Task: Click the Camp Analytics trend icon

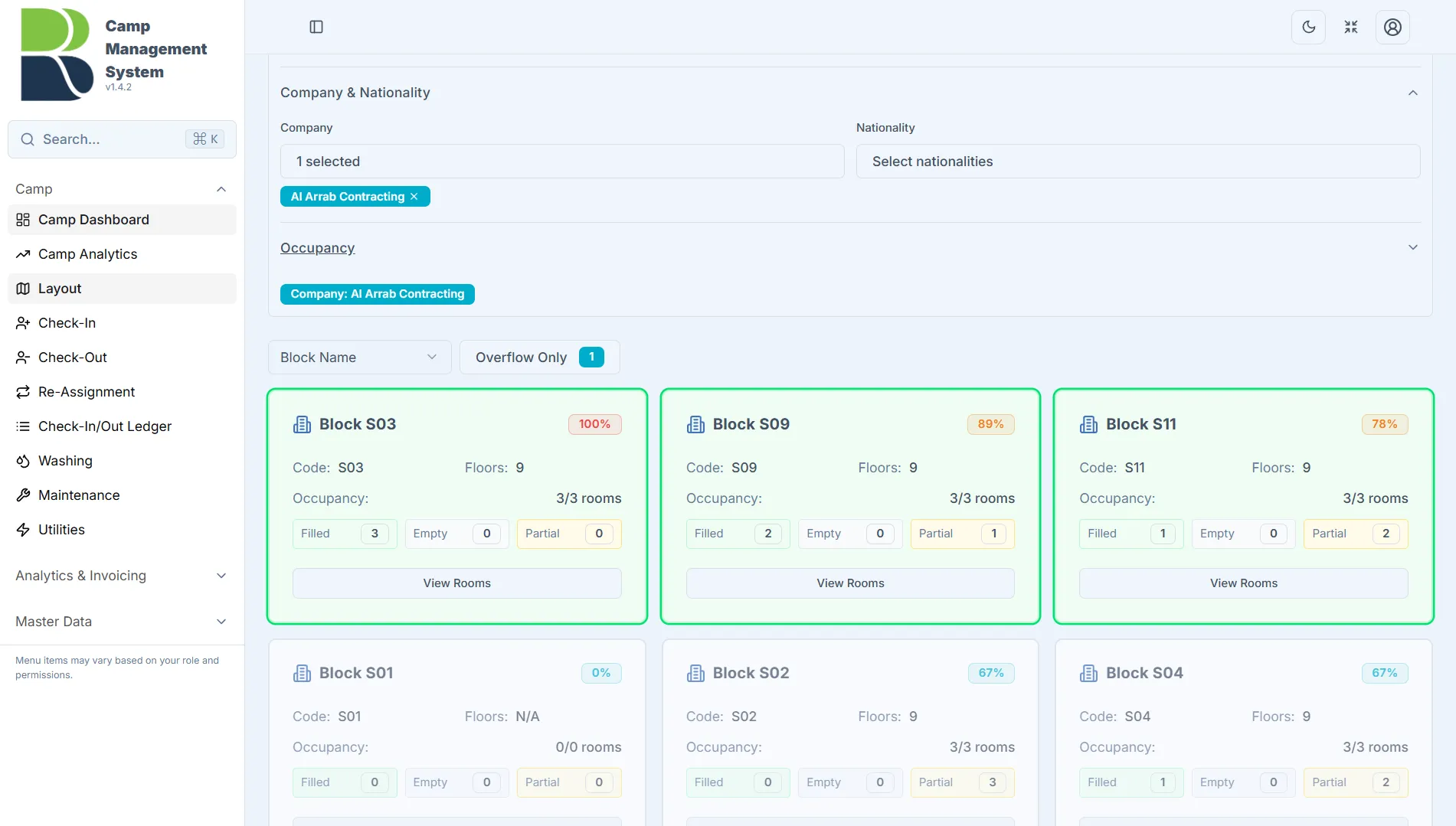Action: 23,254
